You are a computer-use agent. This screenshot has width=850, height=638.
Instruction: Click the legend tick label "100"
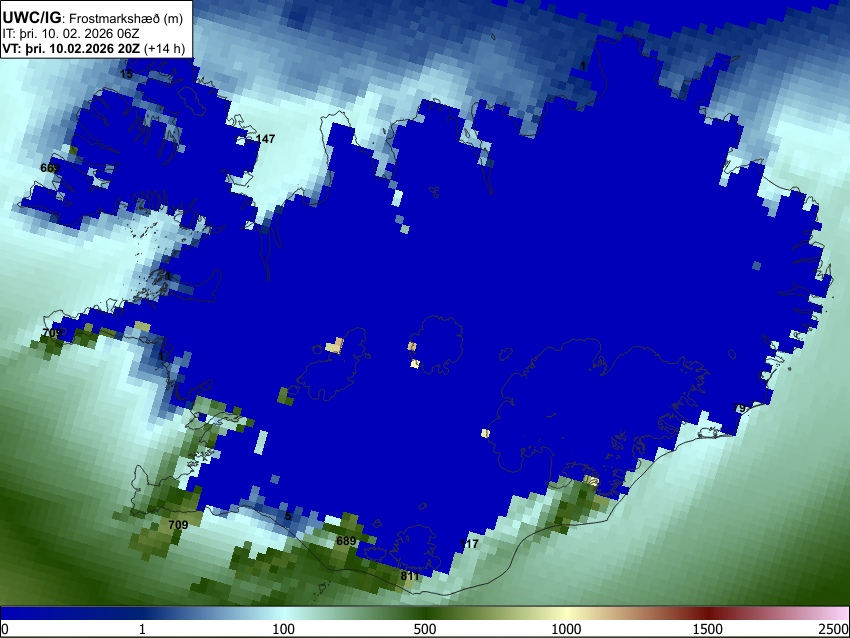tap(283, 629)
